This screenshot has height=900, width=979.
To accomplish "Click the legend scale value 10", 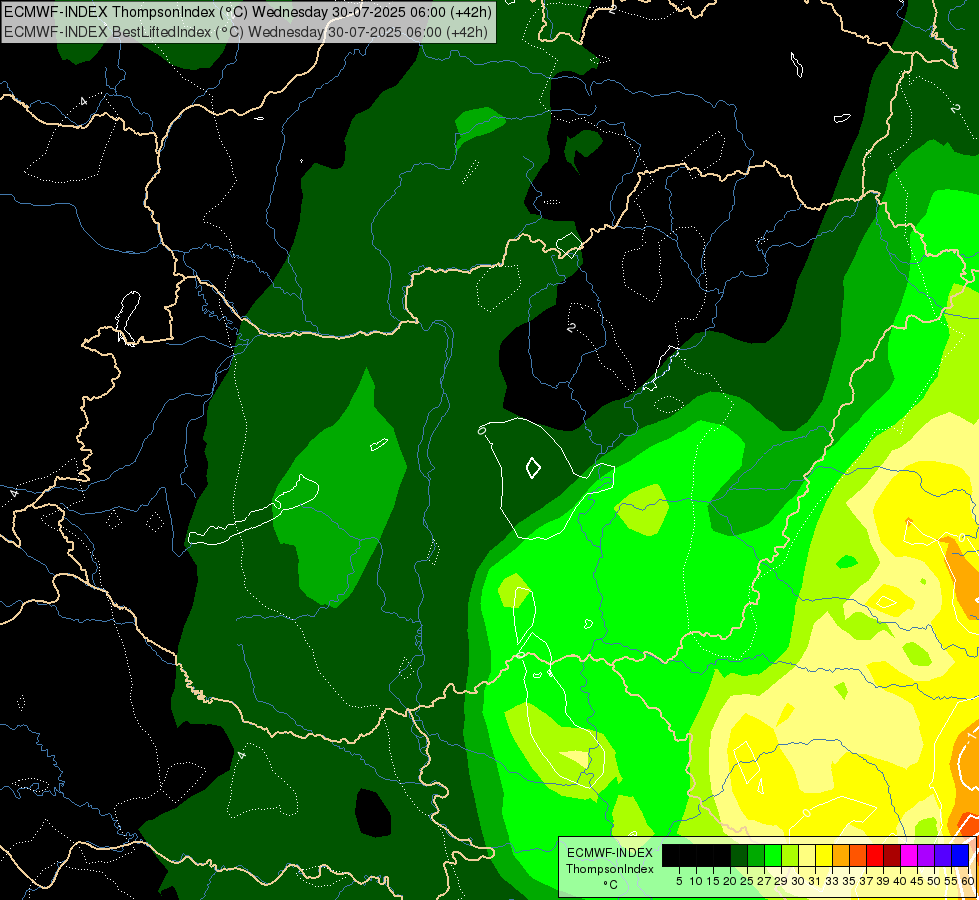I will (x=696, y=881).
